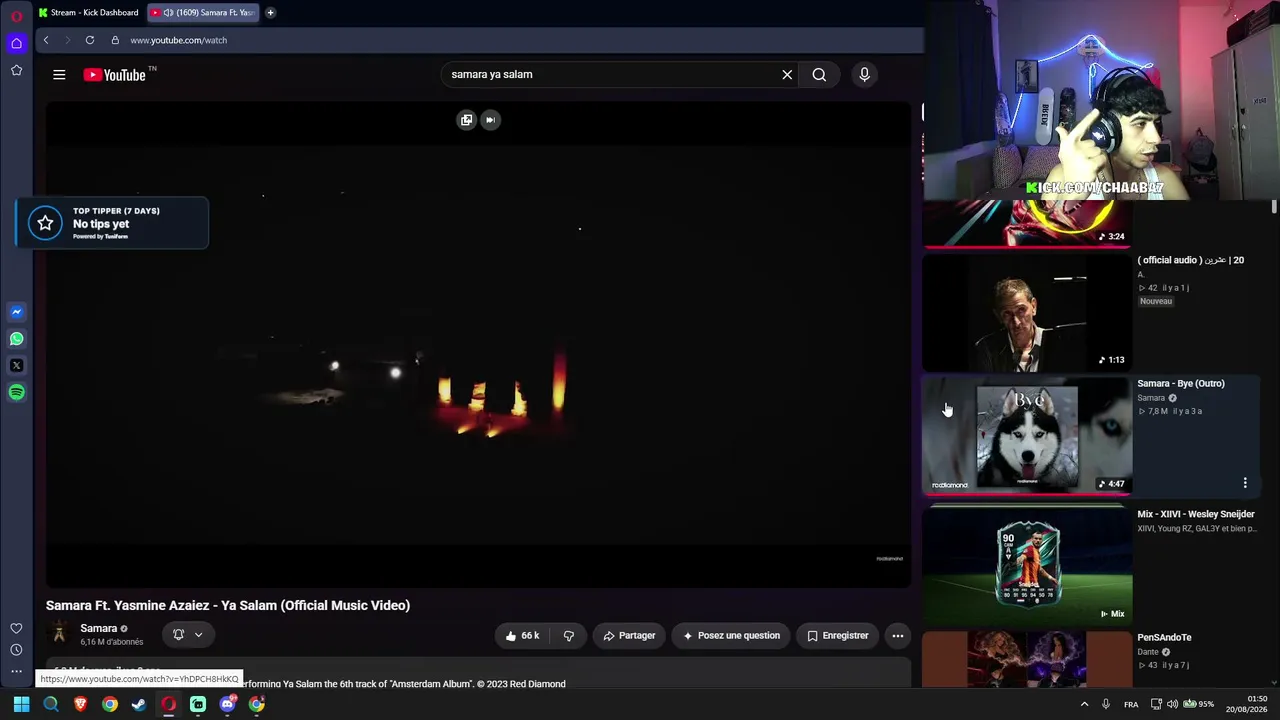1280x720 pixels.
Task: Dislike the Ya Salam video
Action: click(569, 636)
